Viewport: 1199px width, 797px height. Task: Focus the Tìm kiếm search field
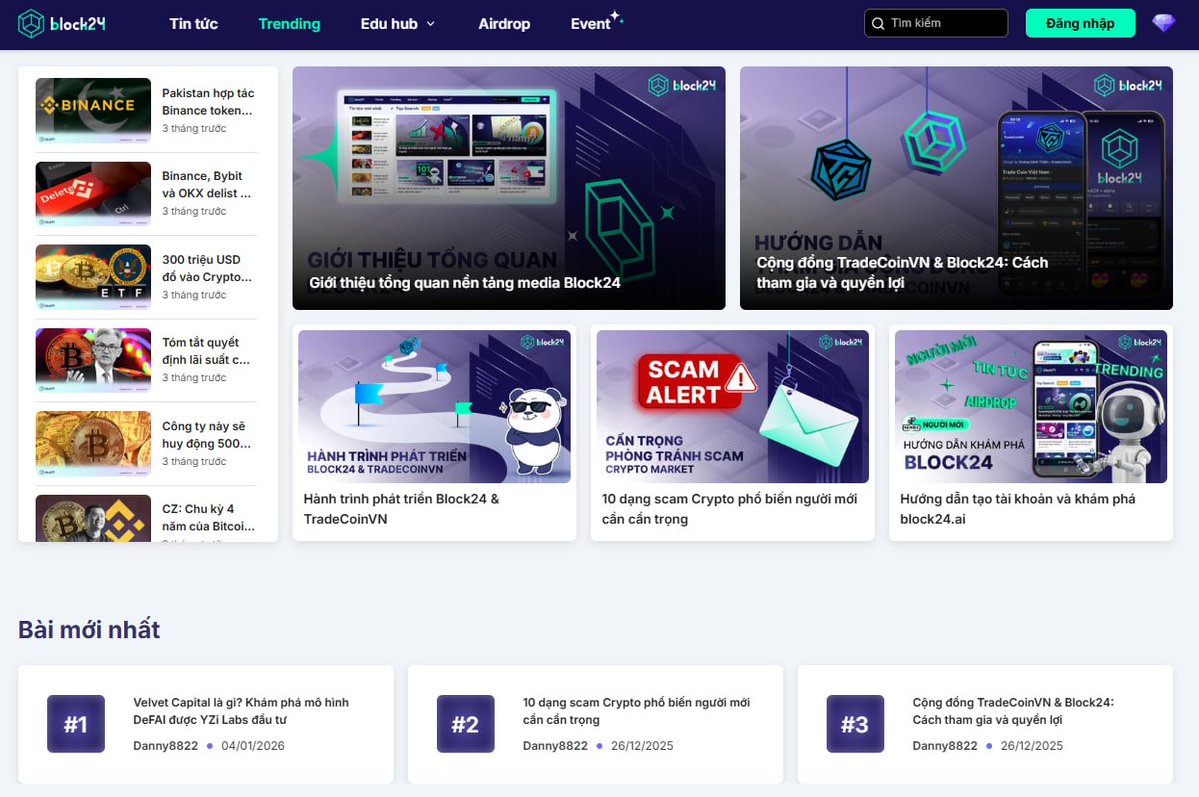(x=936, y=23)
